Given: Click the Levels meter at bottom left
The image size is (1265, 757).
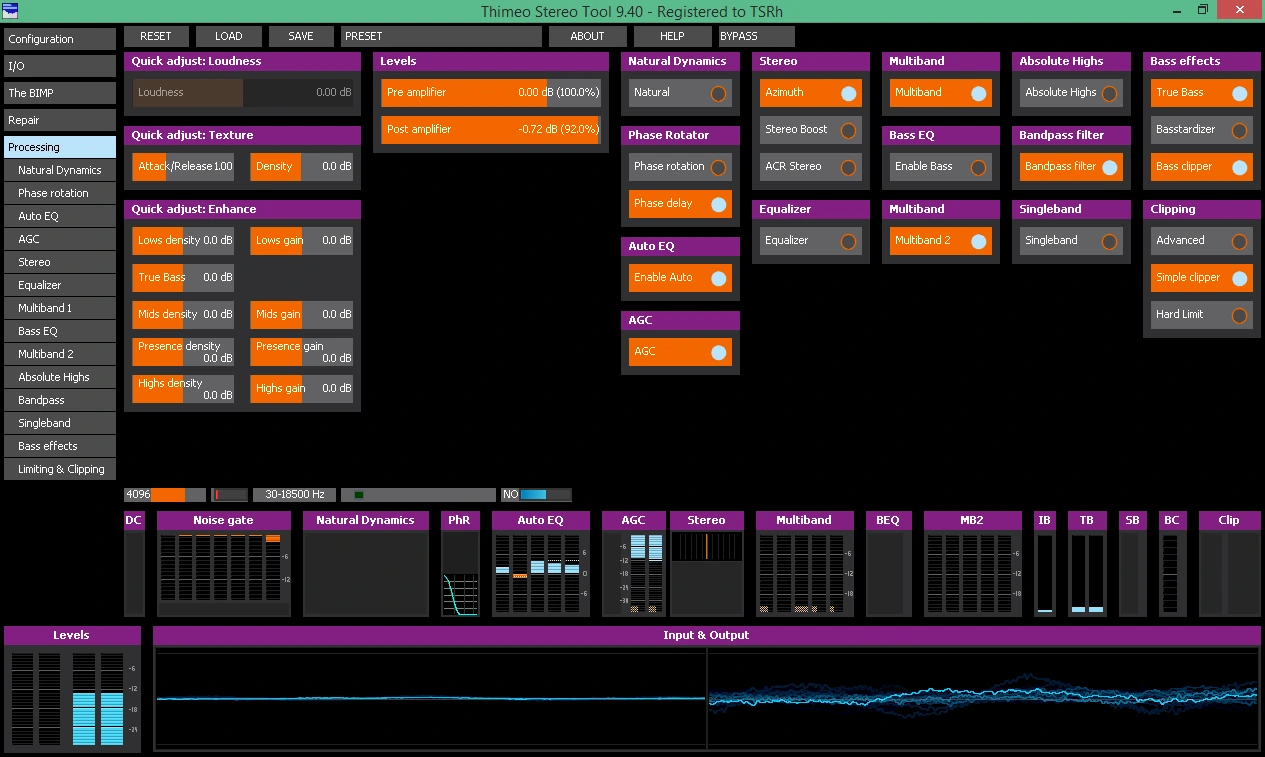Looking at the screenshot, I should point(71,697).
